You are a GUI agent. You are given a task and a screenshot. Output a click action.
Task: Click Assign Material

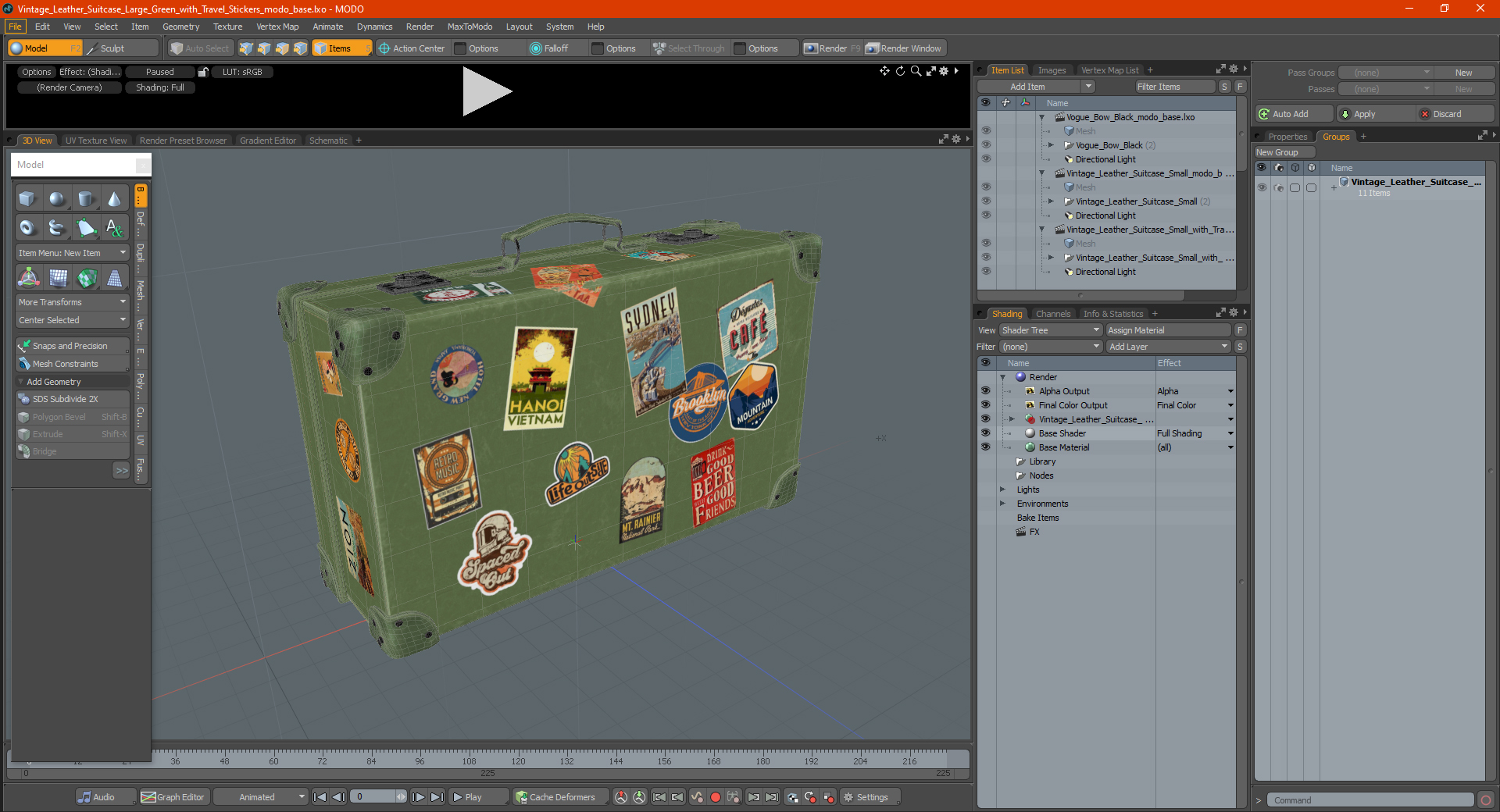1168,330
